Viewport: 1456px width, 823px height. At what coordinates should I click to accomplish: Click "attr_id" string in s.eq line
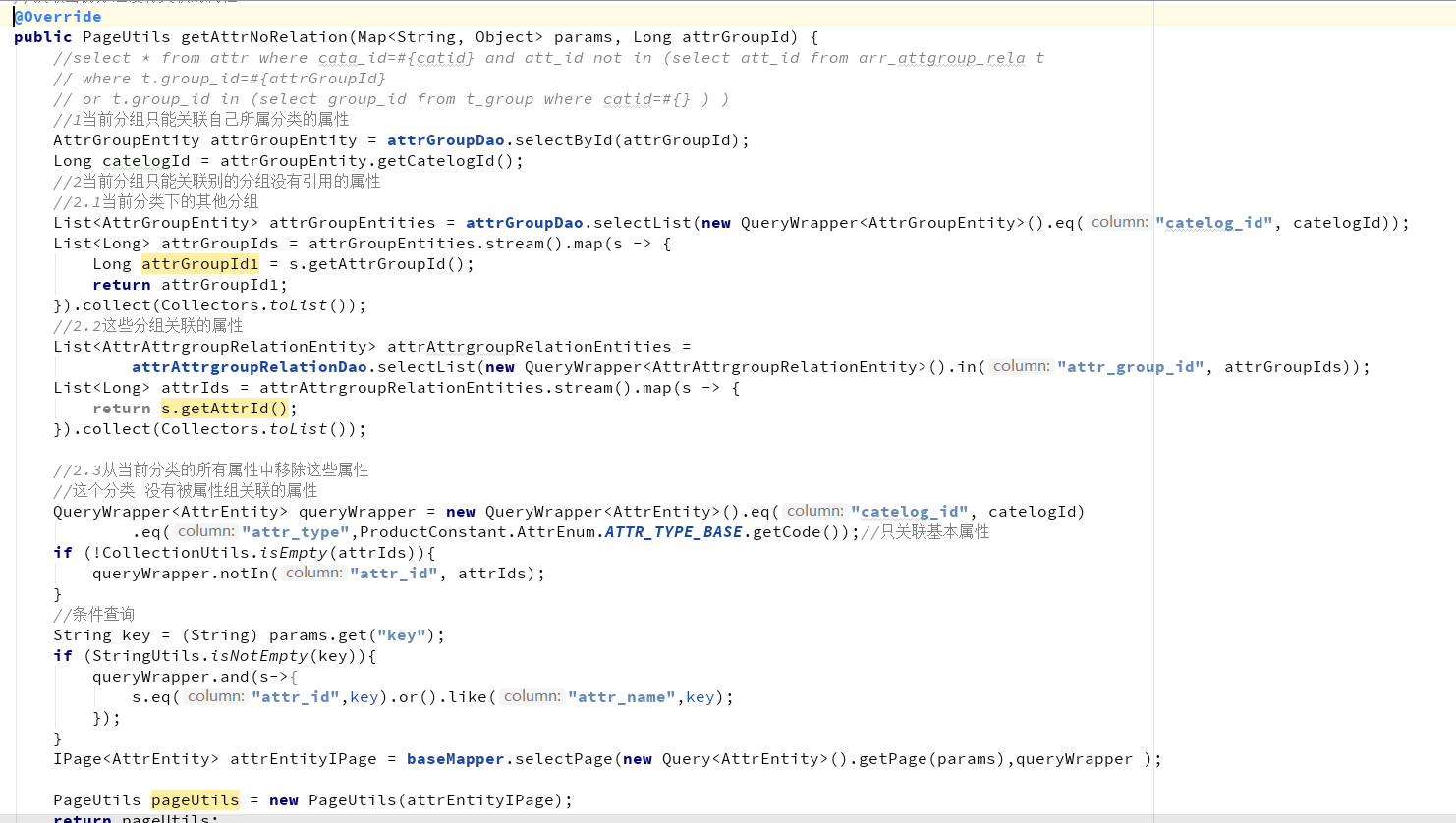(x=295, y=696)
